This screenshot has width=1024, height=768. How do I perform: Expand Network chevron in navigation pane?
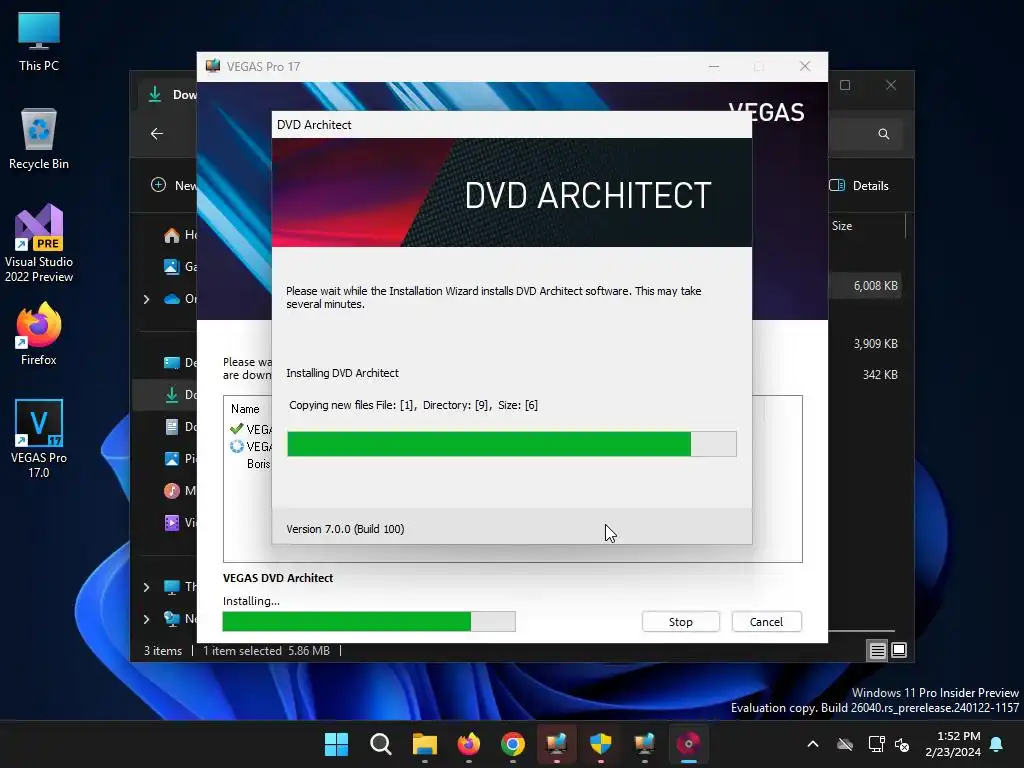coord(147,619)
